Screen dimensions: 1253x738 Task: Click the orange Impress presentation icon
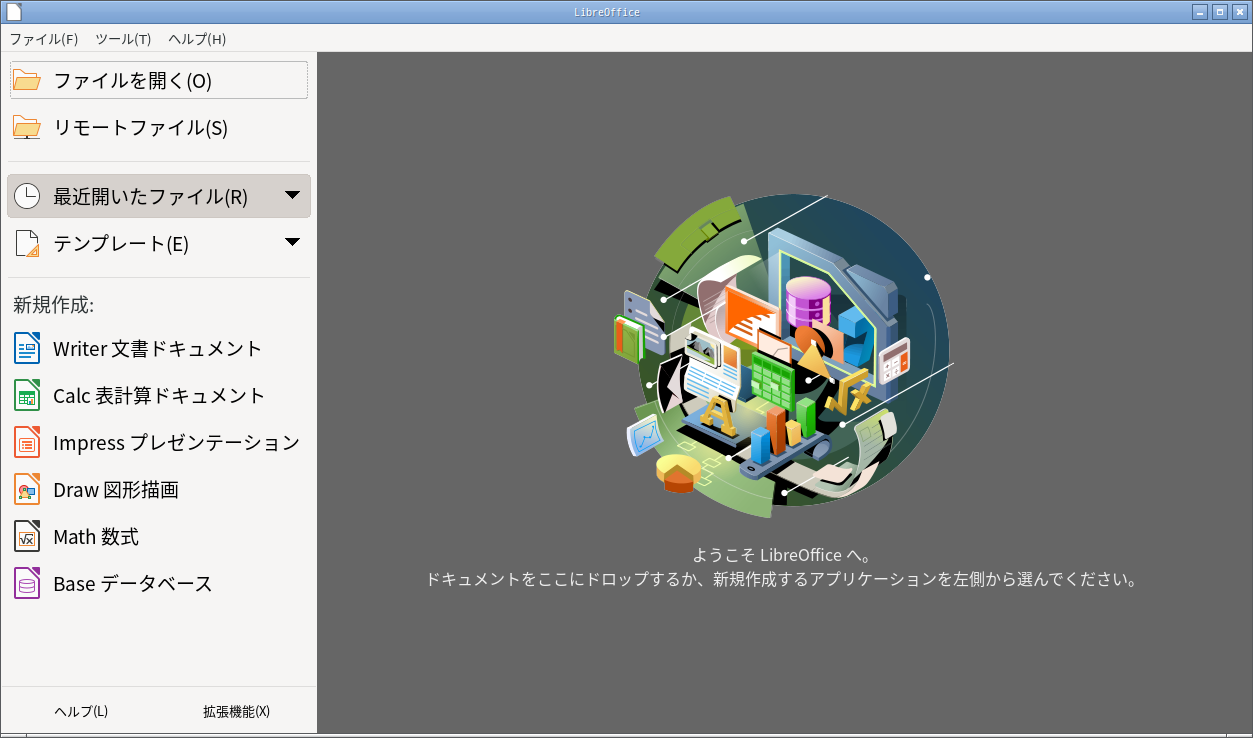pos(27,442)
